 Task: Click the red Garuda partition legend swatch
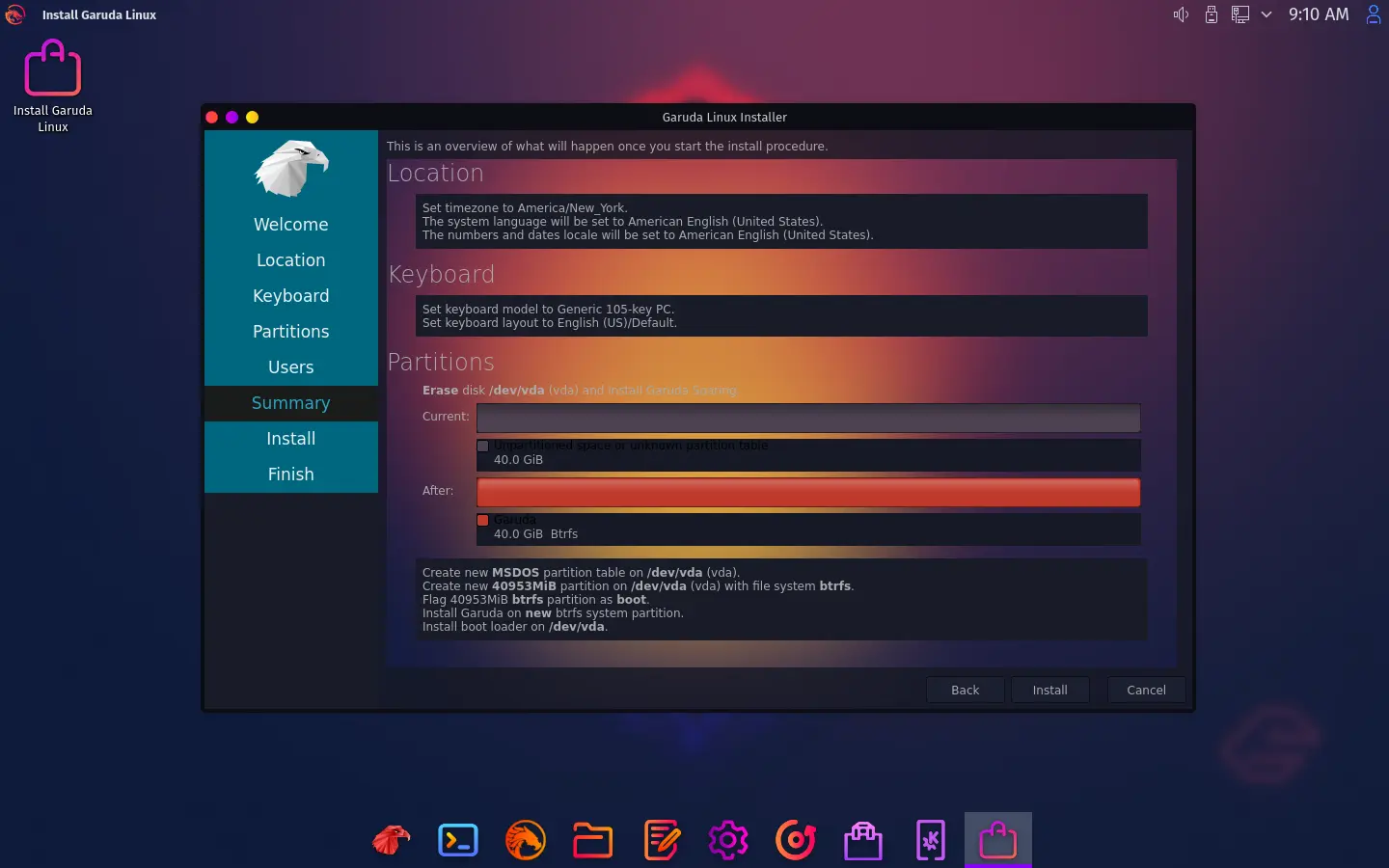(483, 520)
